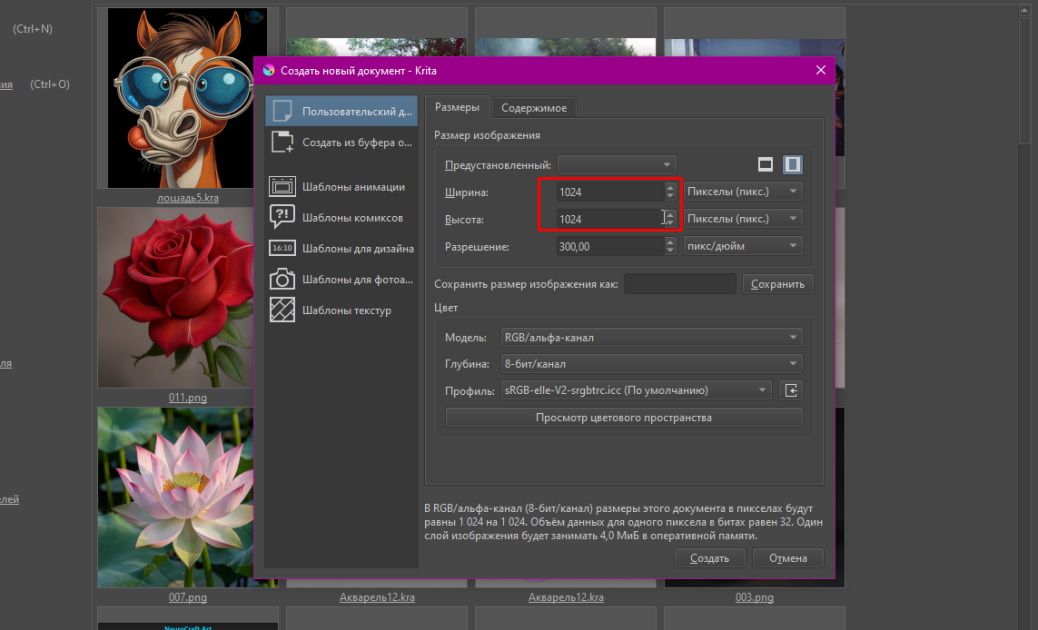Increase resolution with stepper up arrow
Screen dimensions: 1038x630
[670, 242]
